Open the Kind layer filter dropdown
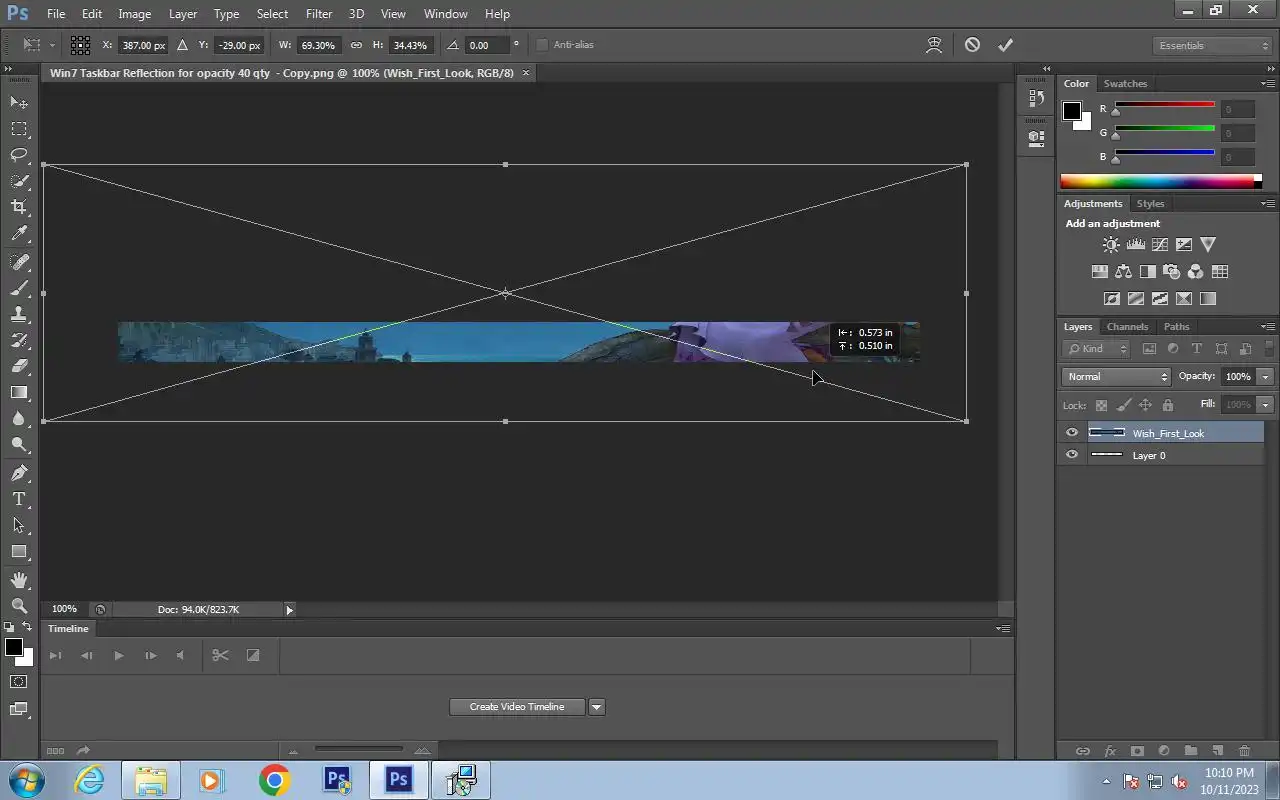 click(x=1097, y=349)
